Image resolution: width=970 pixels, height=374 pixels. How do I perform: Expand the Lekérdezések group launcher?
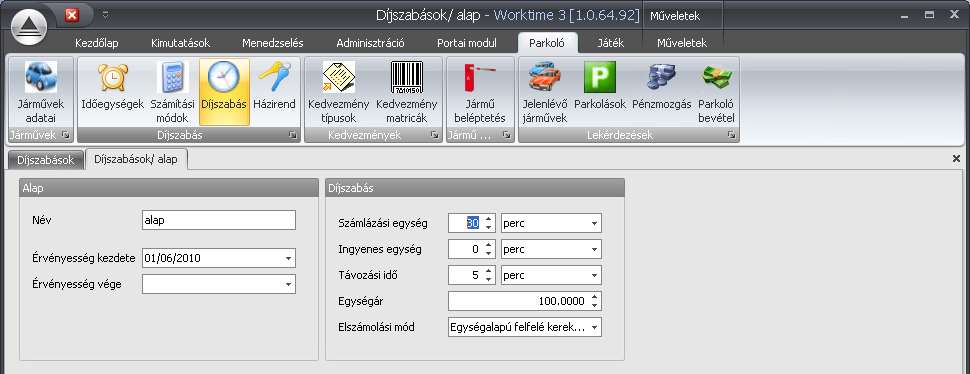point(731,135)
